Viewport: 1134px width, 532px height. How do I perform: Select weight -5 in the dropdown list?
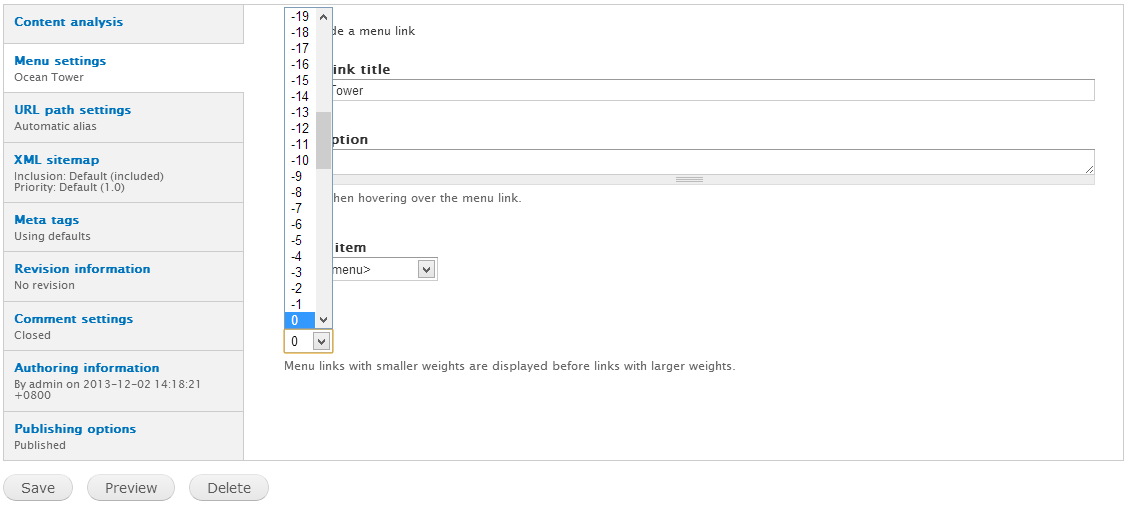pyautogui.click(x=297, y=240)
